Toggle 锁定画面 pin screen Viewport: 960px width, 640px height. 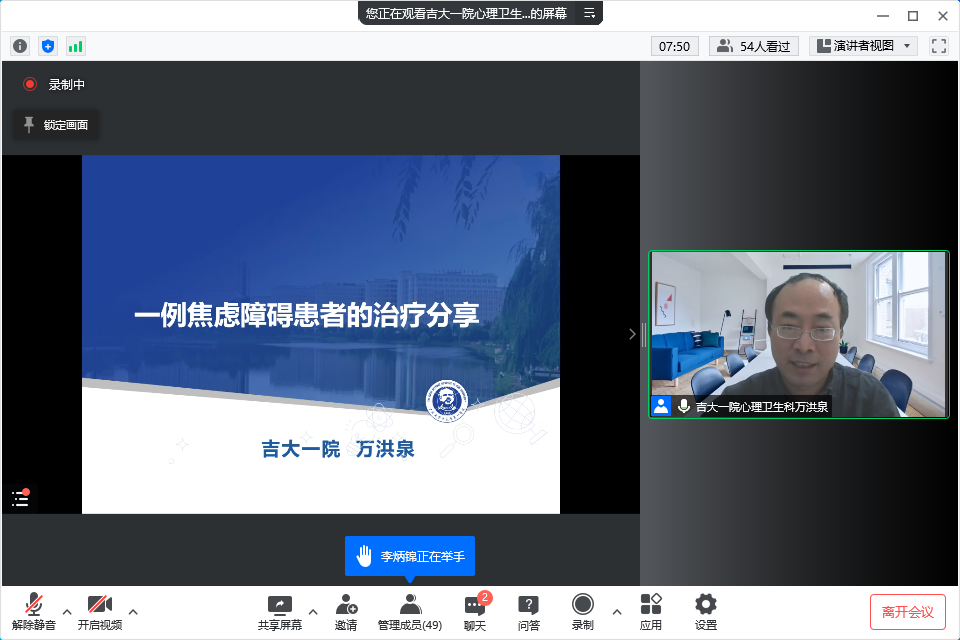56,125
